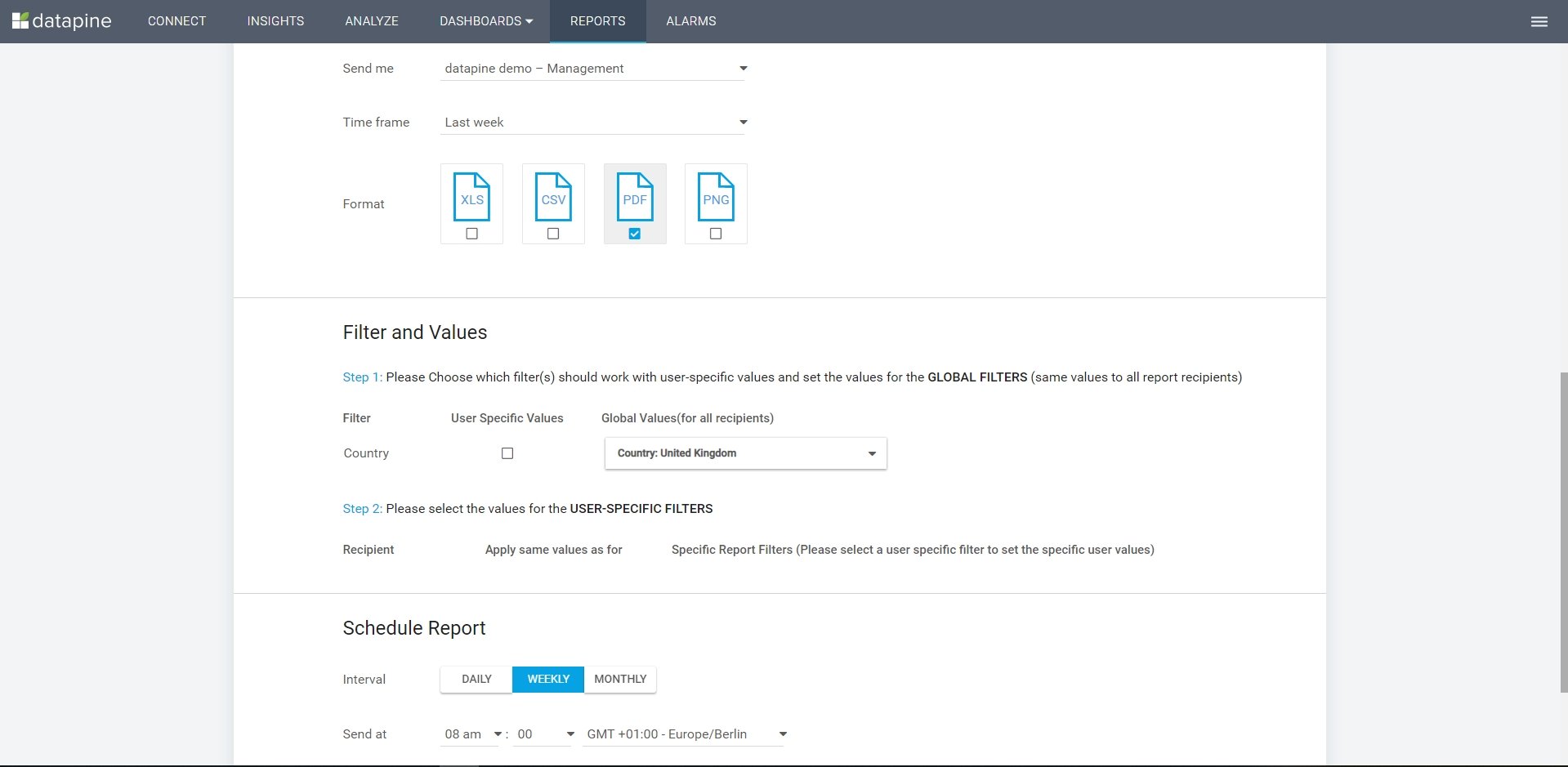Click the datapine logo icon

point(20,20)
